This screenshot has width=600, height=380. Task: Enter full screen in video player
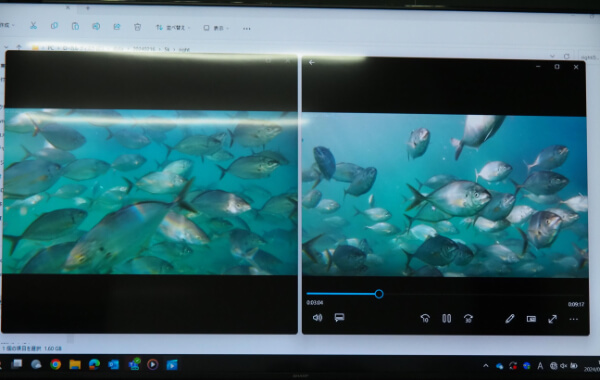[x=552, y=319]
